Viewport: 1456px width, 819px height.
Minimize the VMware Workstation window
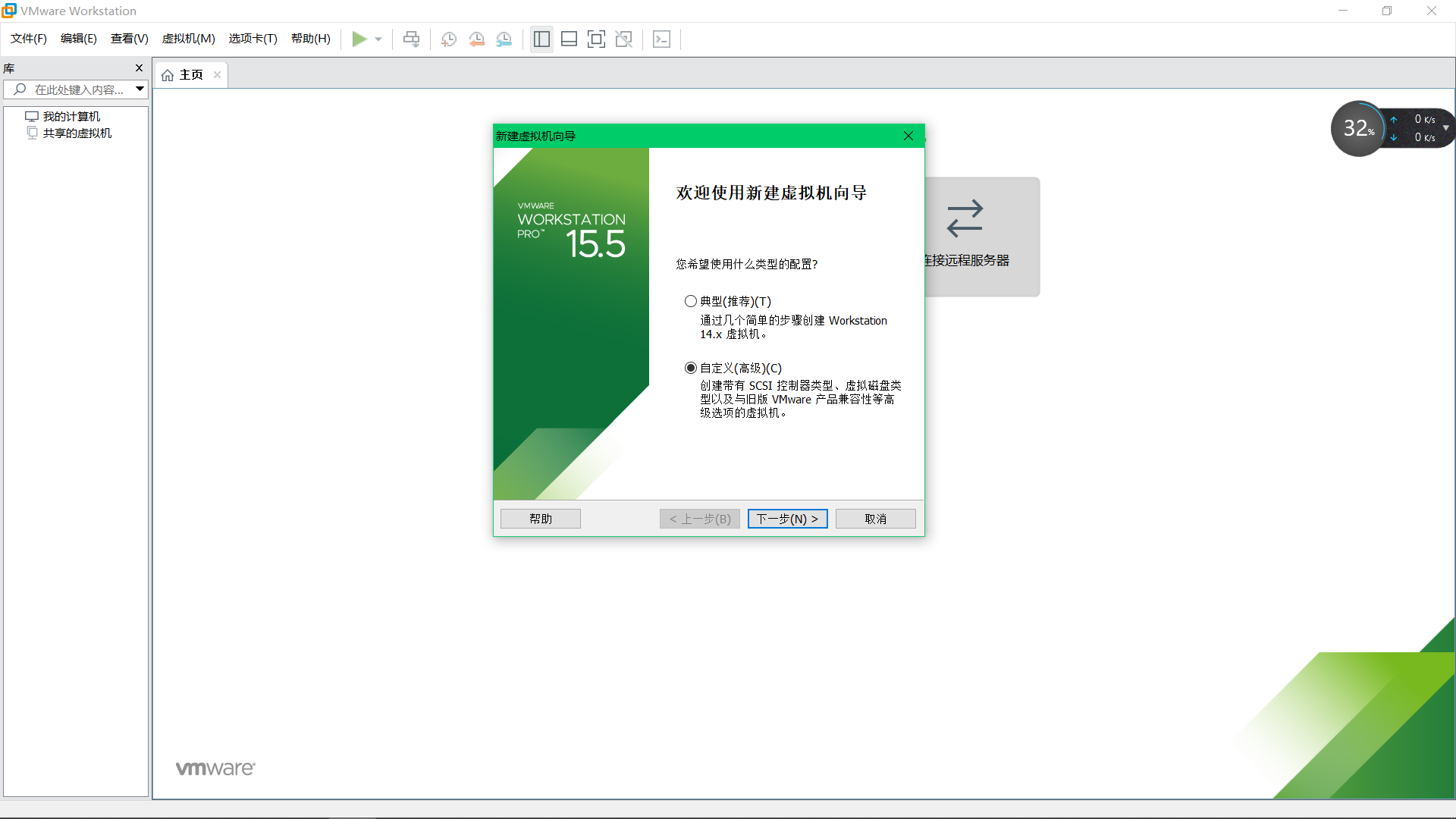1343,11
